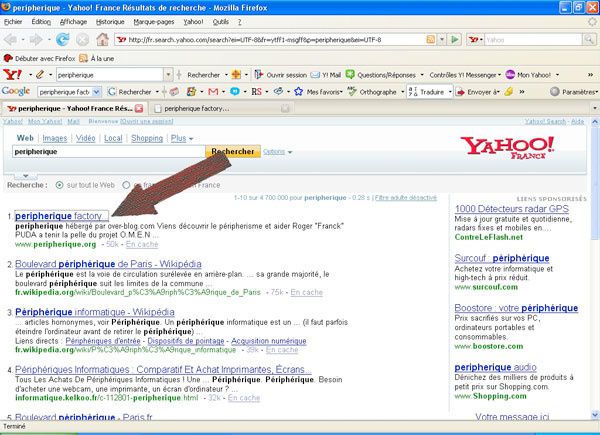Viewport: 600px width, 435px height.
Task: Click the Mes favoris star icon
Action: [298, 92]
